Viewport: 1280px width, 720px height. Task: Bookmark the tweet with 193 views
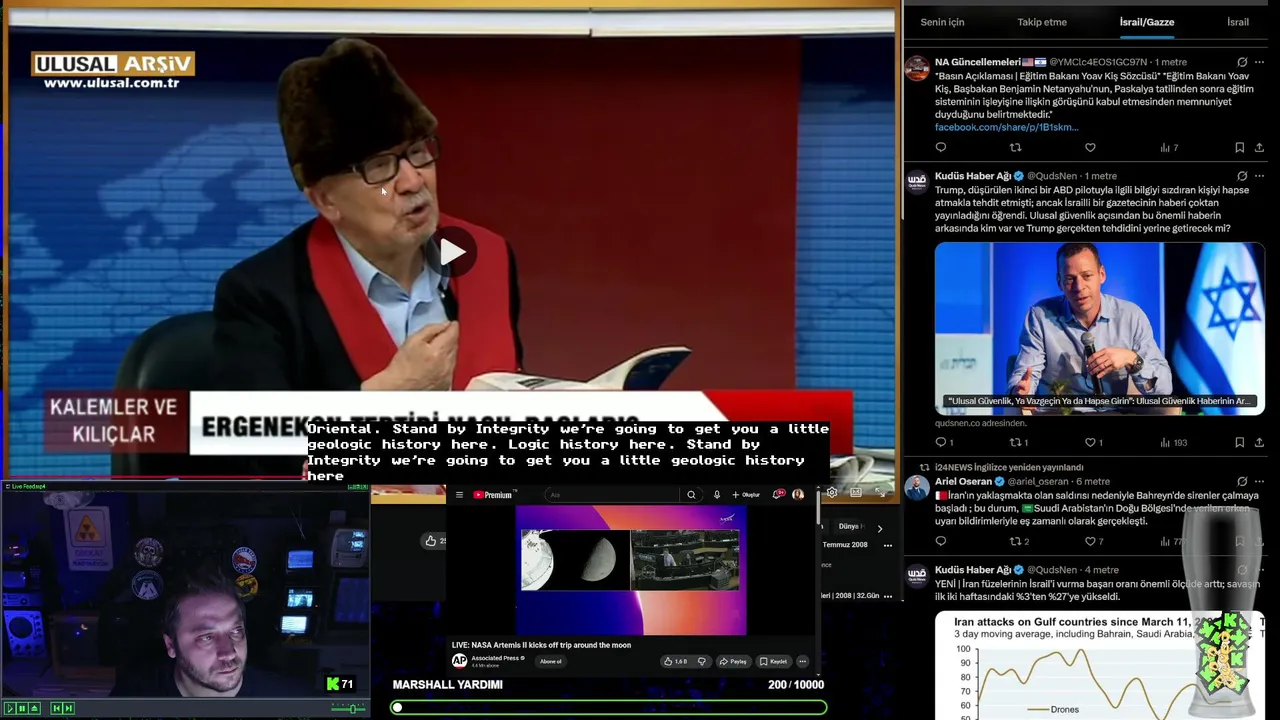[x=1239, y=442]
